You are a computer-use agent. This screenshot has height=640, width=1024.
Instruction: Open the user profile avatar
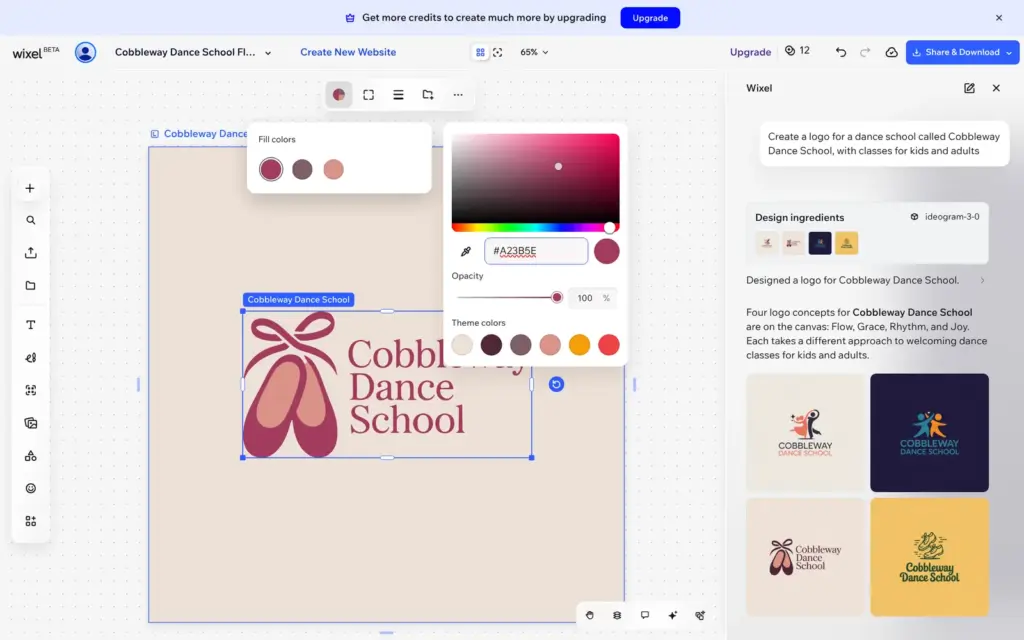(x=85, y=52)
